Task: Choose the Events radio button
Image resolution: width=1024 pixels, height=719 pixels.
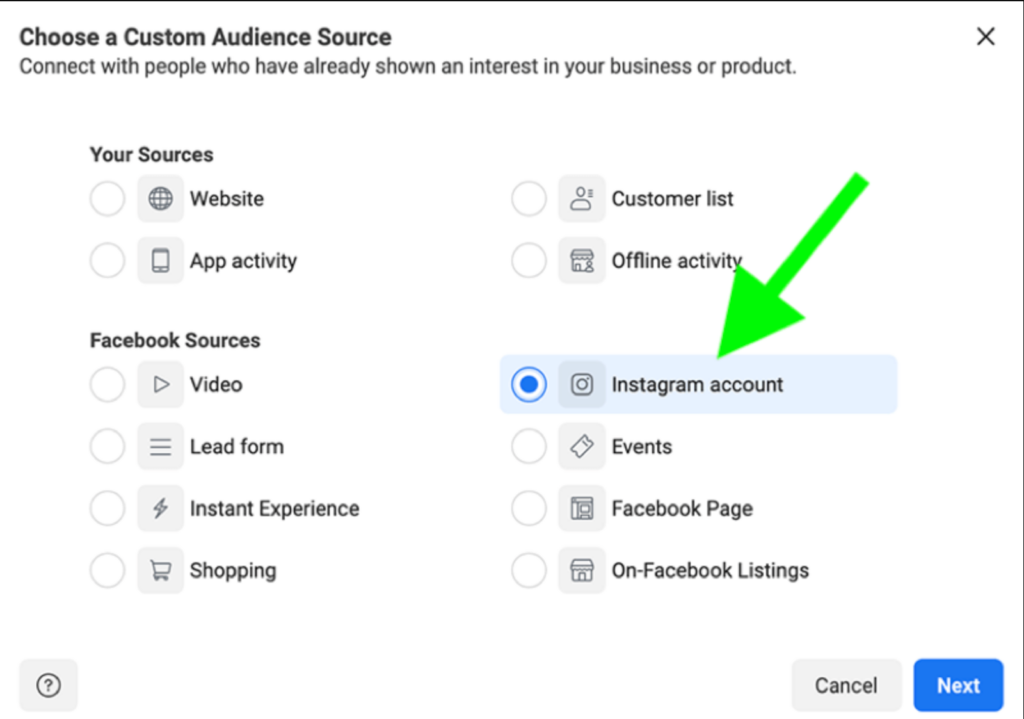Action: (x=529, y=447)
